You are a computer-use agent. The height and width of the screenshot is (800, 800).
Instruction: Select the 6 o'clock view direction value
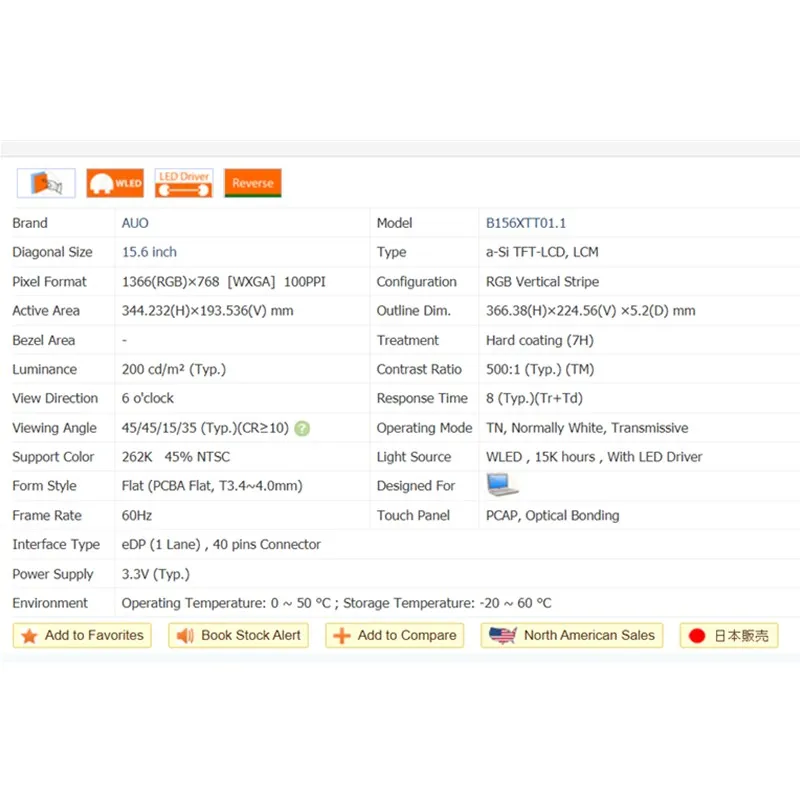click(x=147, y=398)
